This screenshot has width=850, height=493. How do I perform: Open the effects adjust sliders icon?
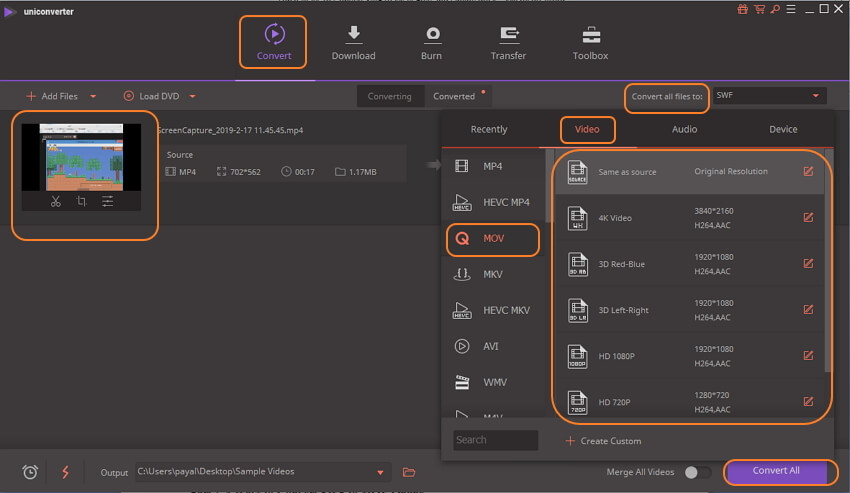107,201
